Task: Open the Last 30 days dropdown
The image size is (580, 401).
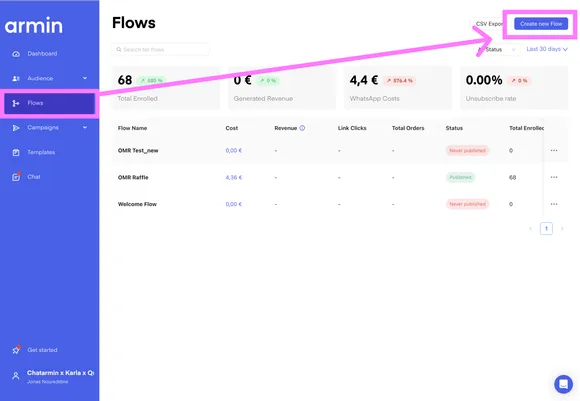Action: tap(547, 49)
